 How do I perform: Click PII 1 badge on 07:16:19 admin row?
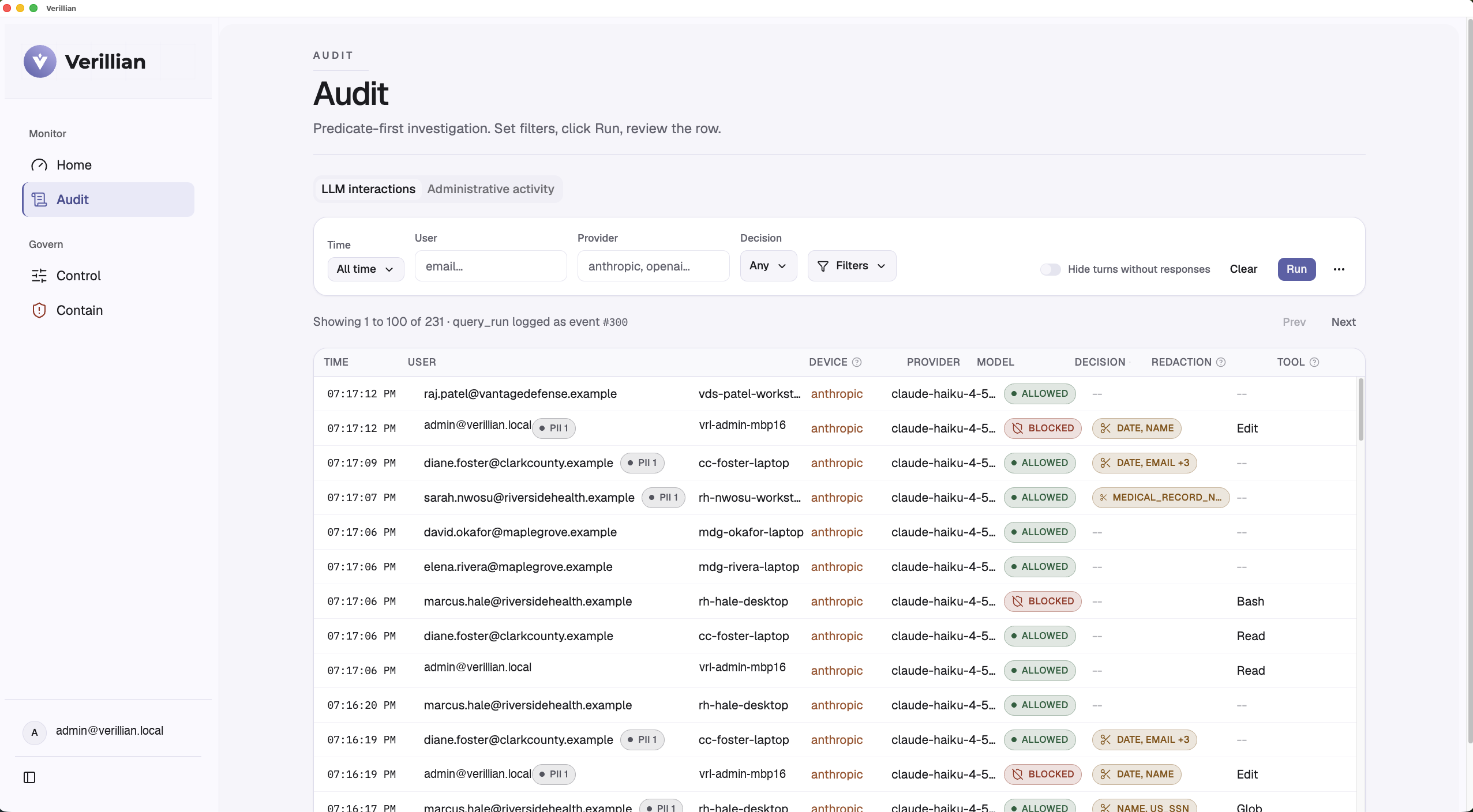pos(554,775)
